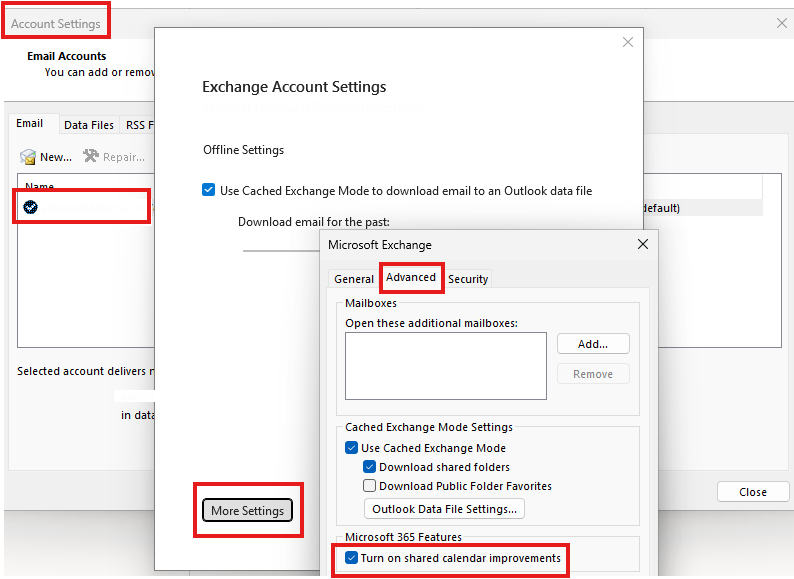Click the Microsoft 365 Features group label
This screenshot has width=794, height=579.
[404, 537]
